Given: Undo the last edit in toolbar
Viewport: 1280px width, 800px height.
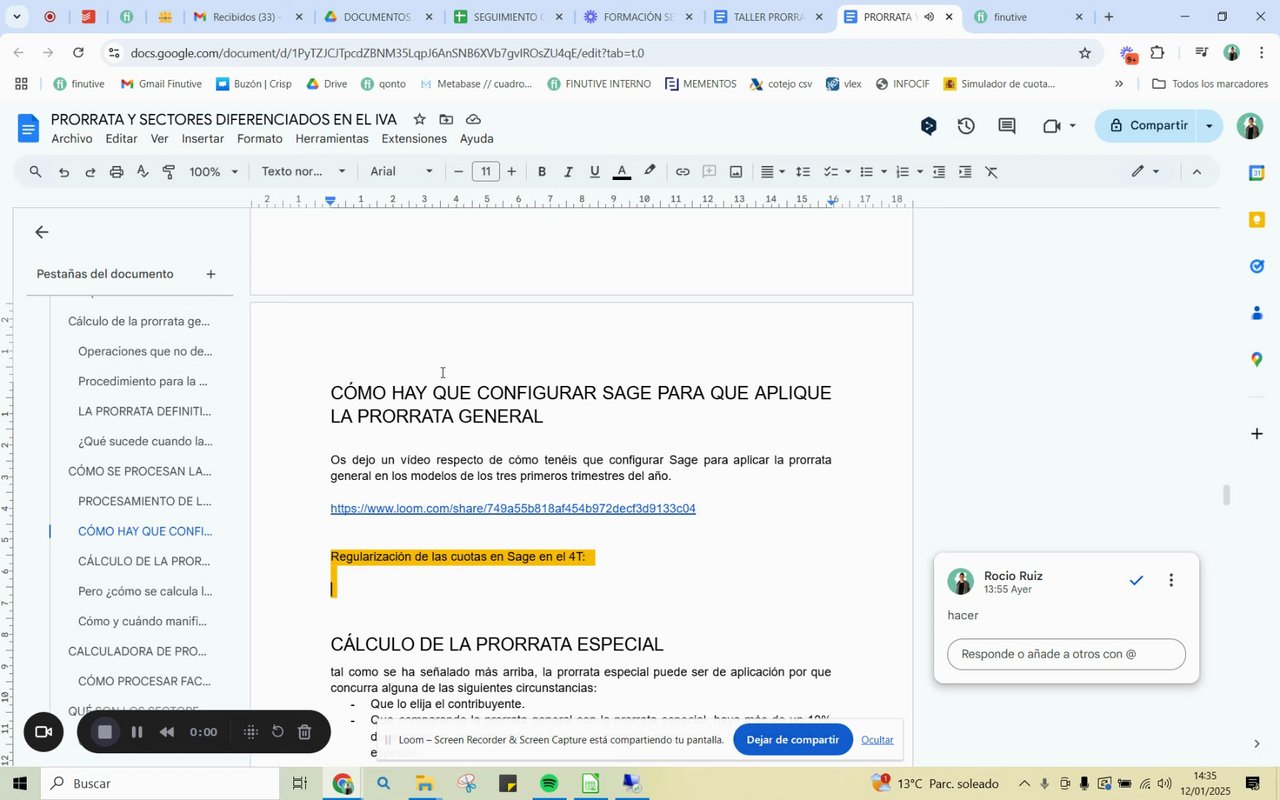Looking at the screenshot, I should [64, 172].
